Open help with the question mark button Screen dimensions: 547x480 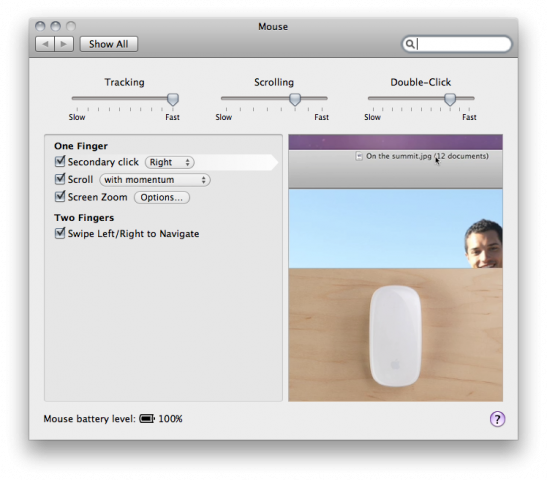[497, 419]
